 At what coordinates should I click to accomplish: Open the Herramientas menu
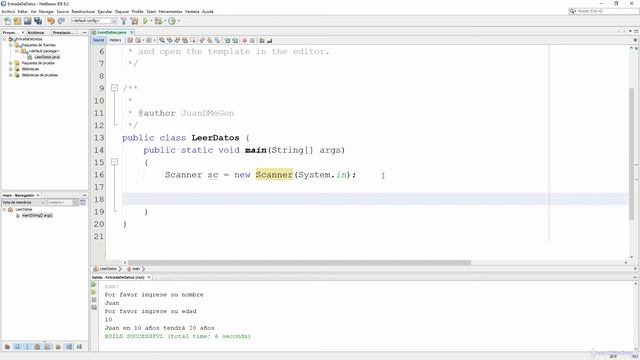coord(170,11)
